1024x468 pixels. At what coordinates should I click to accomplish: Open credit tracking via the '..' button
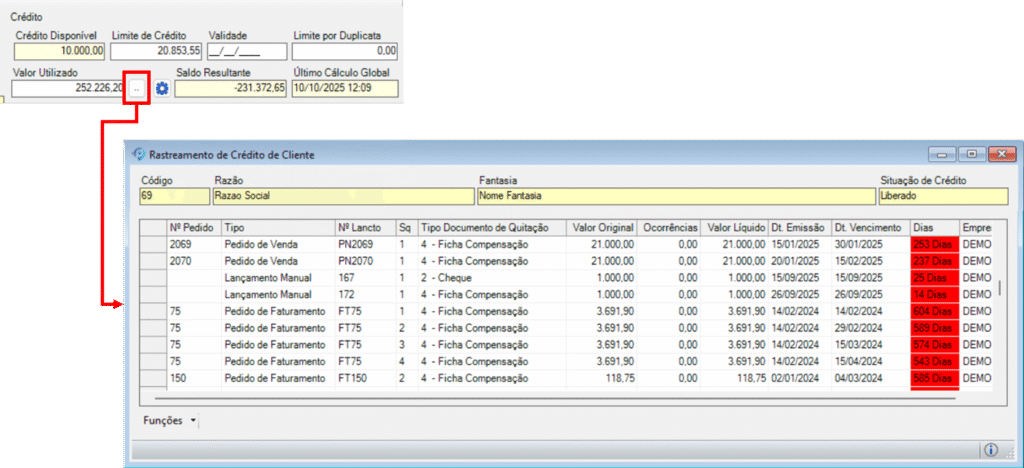(137, 88)
